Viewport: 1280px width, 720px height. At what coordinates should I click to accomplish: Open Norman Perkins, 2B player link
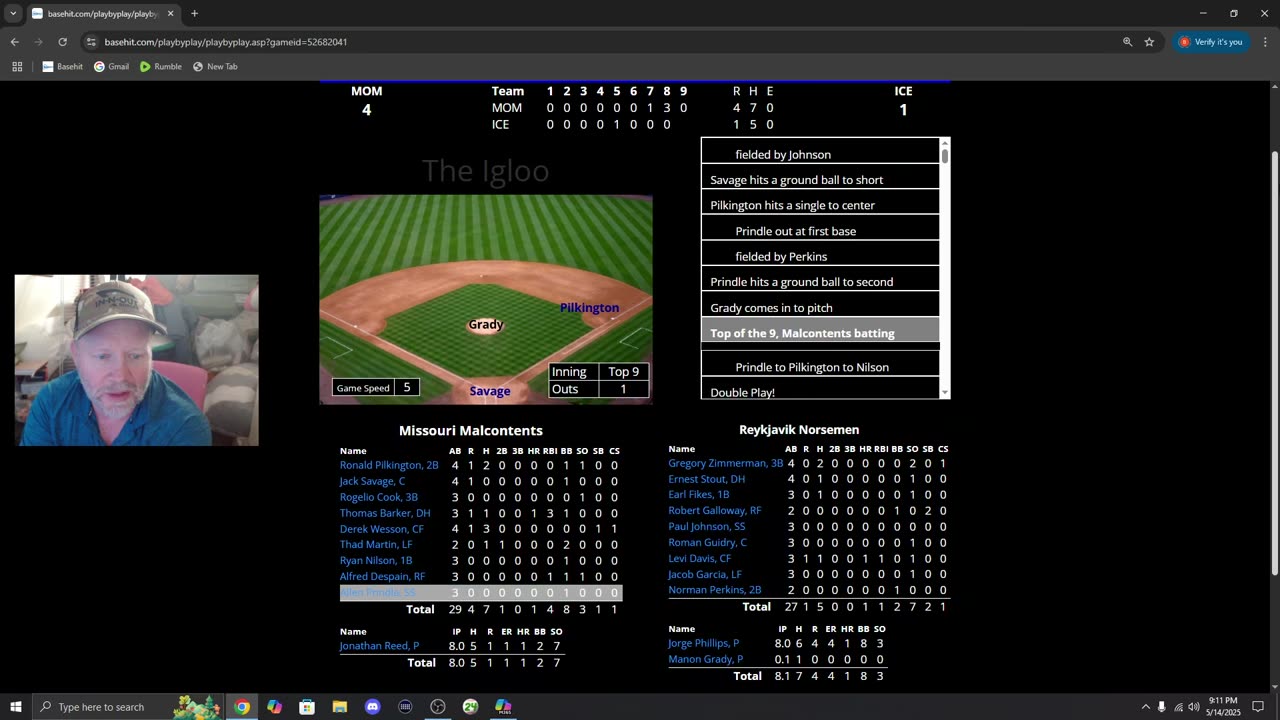[x=715, y=591]
